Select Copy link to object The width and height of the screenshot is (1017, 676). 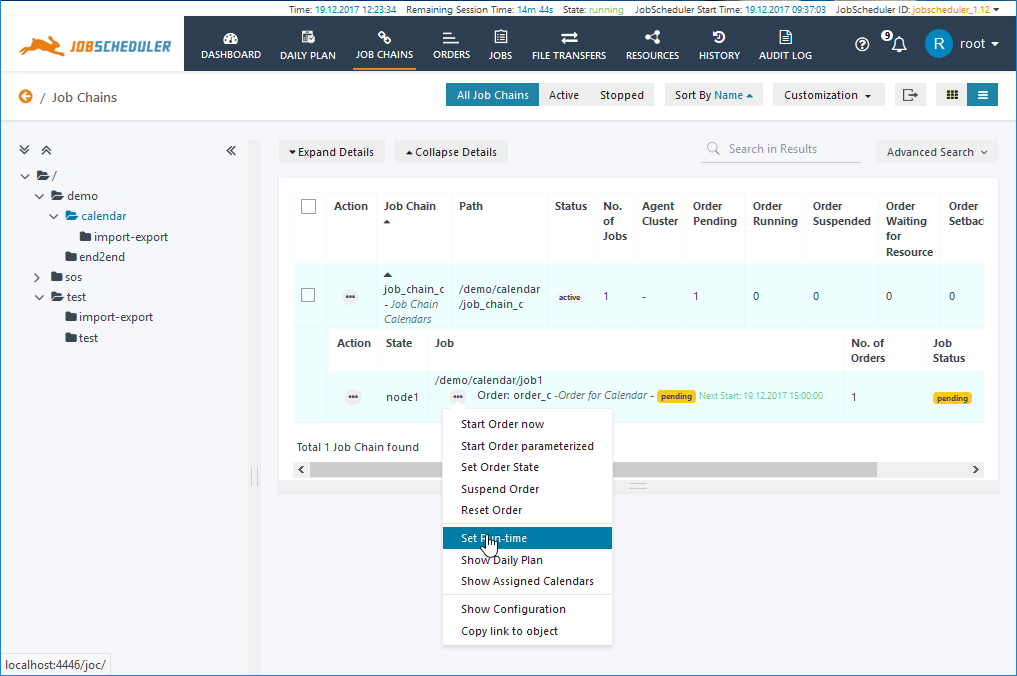510,631
